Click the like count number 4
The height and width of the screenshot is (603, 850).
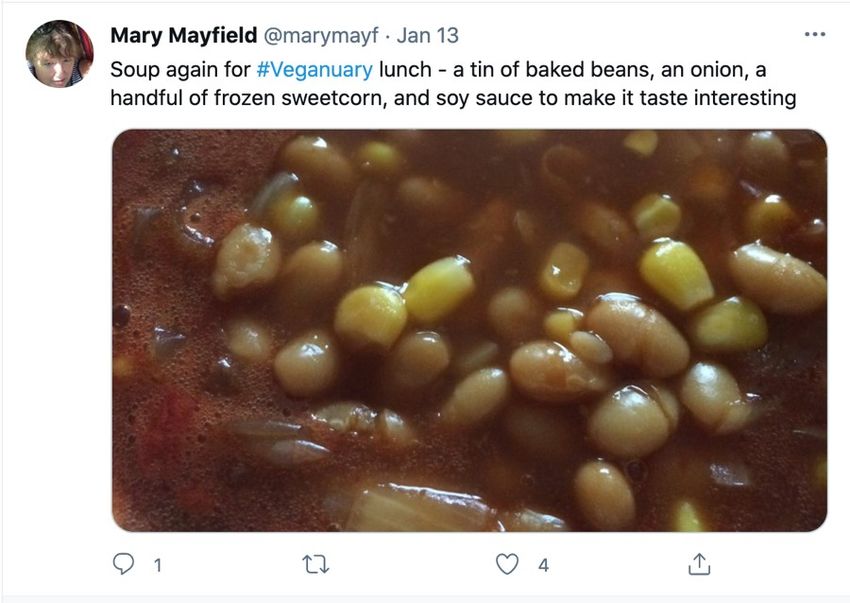(543, 566)
